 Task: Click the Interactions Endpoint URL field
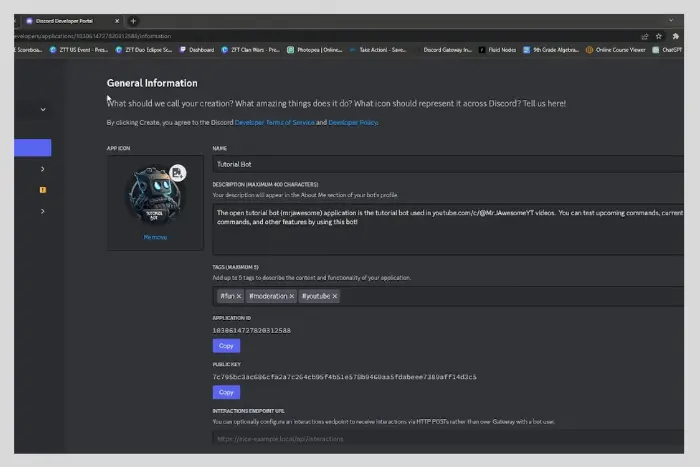pyautogui.click(x=448, y=439)
